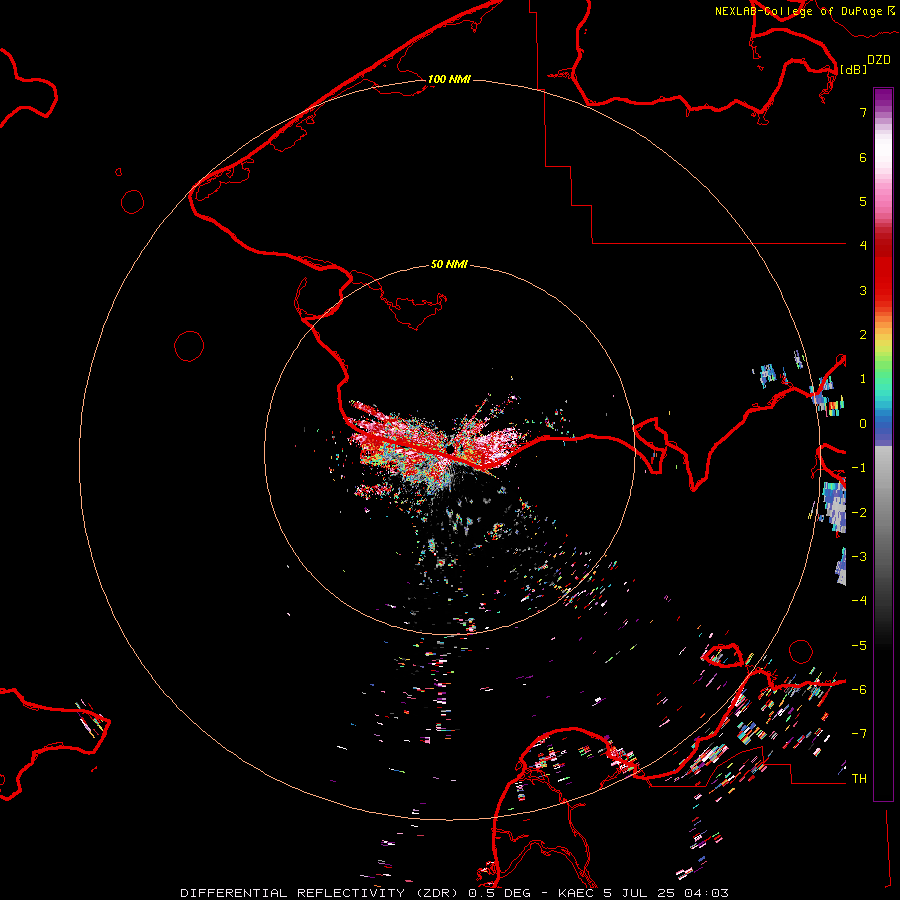Screen dimensions: 900x900
Task: Click the "TH" threshold label on legend
Action: click(x=859, y=779)
